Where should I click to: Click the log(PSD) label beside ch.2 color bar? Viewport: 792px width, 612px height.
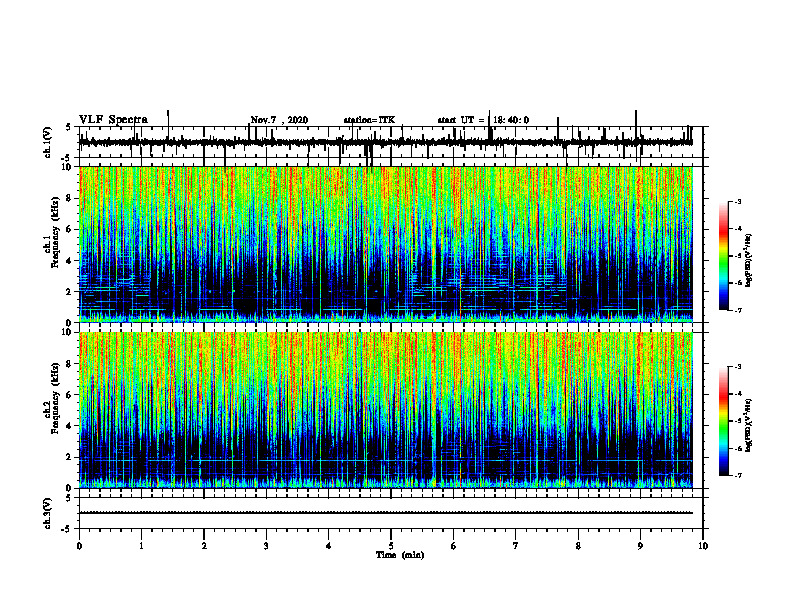(x=749, y=425)
